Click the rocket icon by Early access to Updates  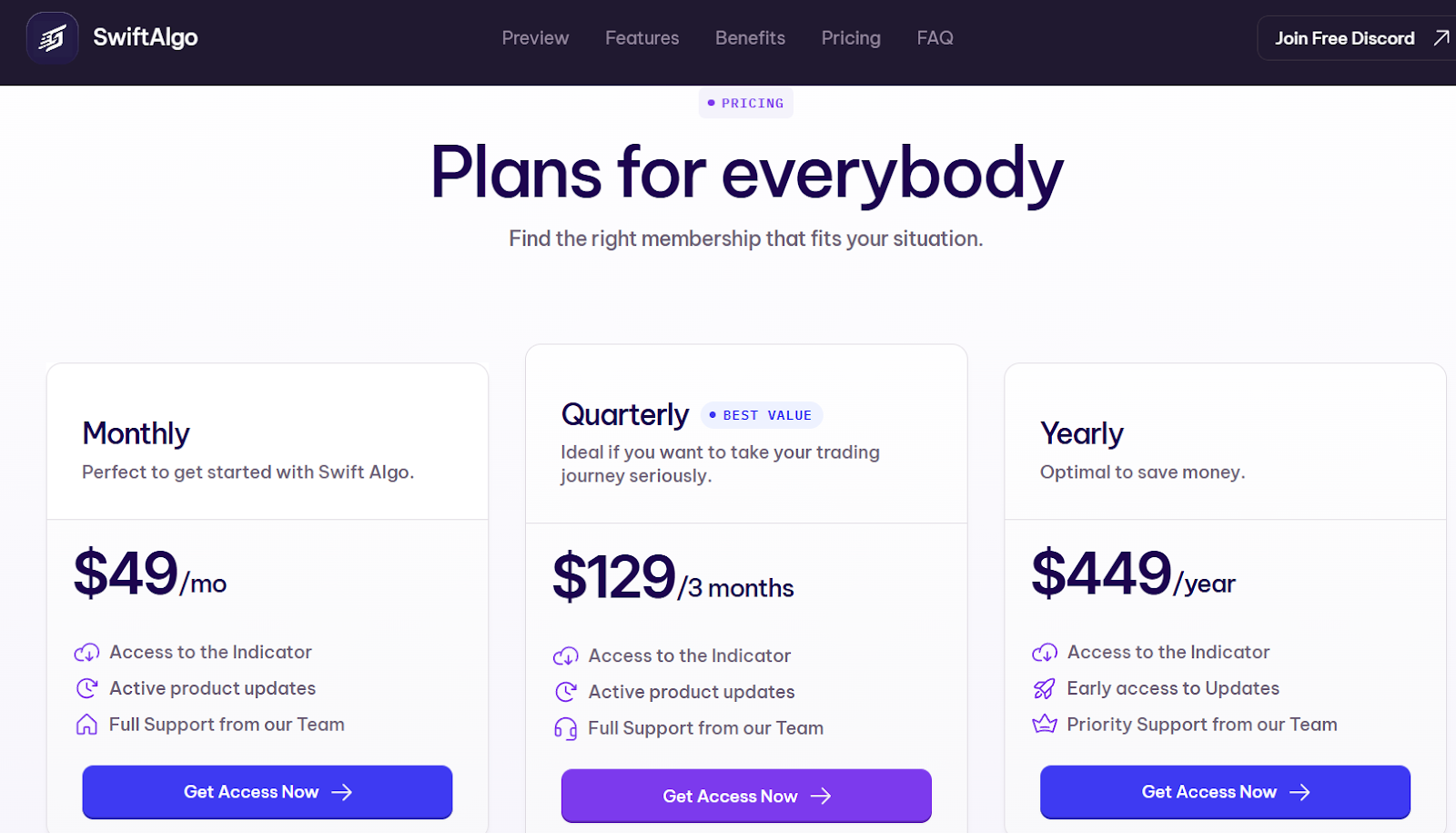pyautogui.click(x=1045, y=688)
